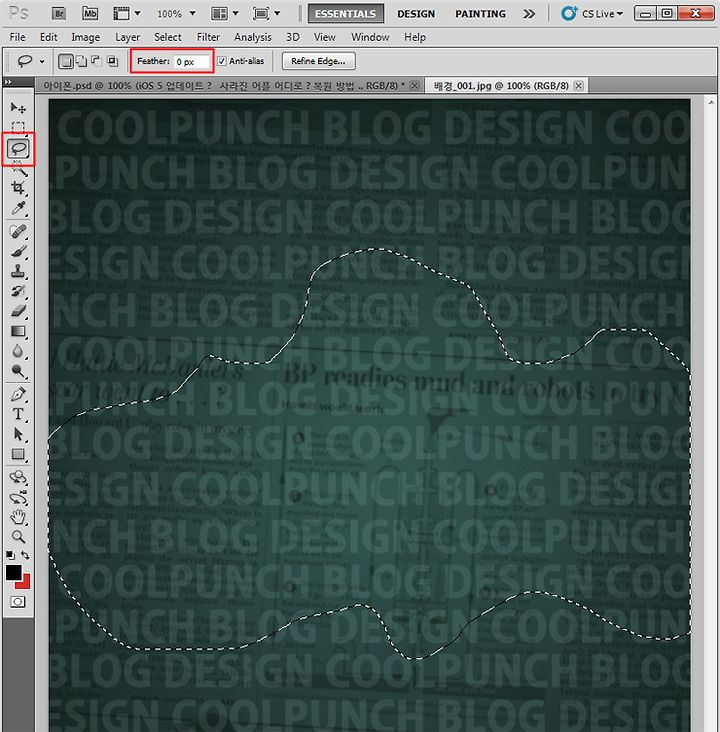The width and height of the screenshot is (720, 732).
Task: Choose New selection mode
Action: [66, 61]
